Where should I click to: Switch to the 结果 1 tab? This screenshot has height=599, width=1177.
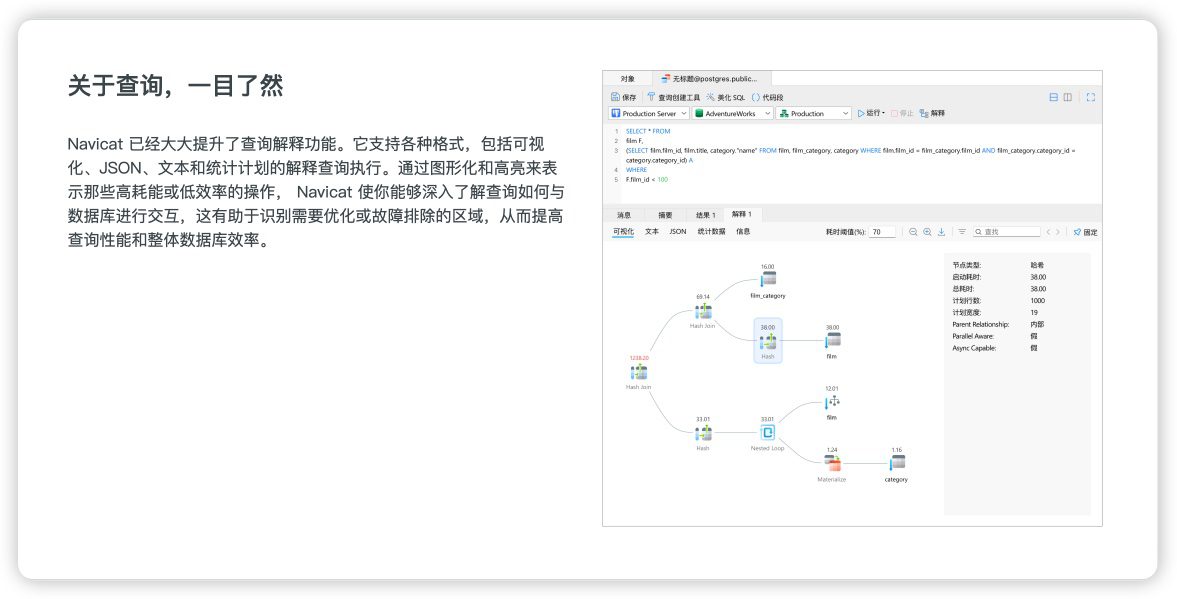706,215
